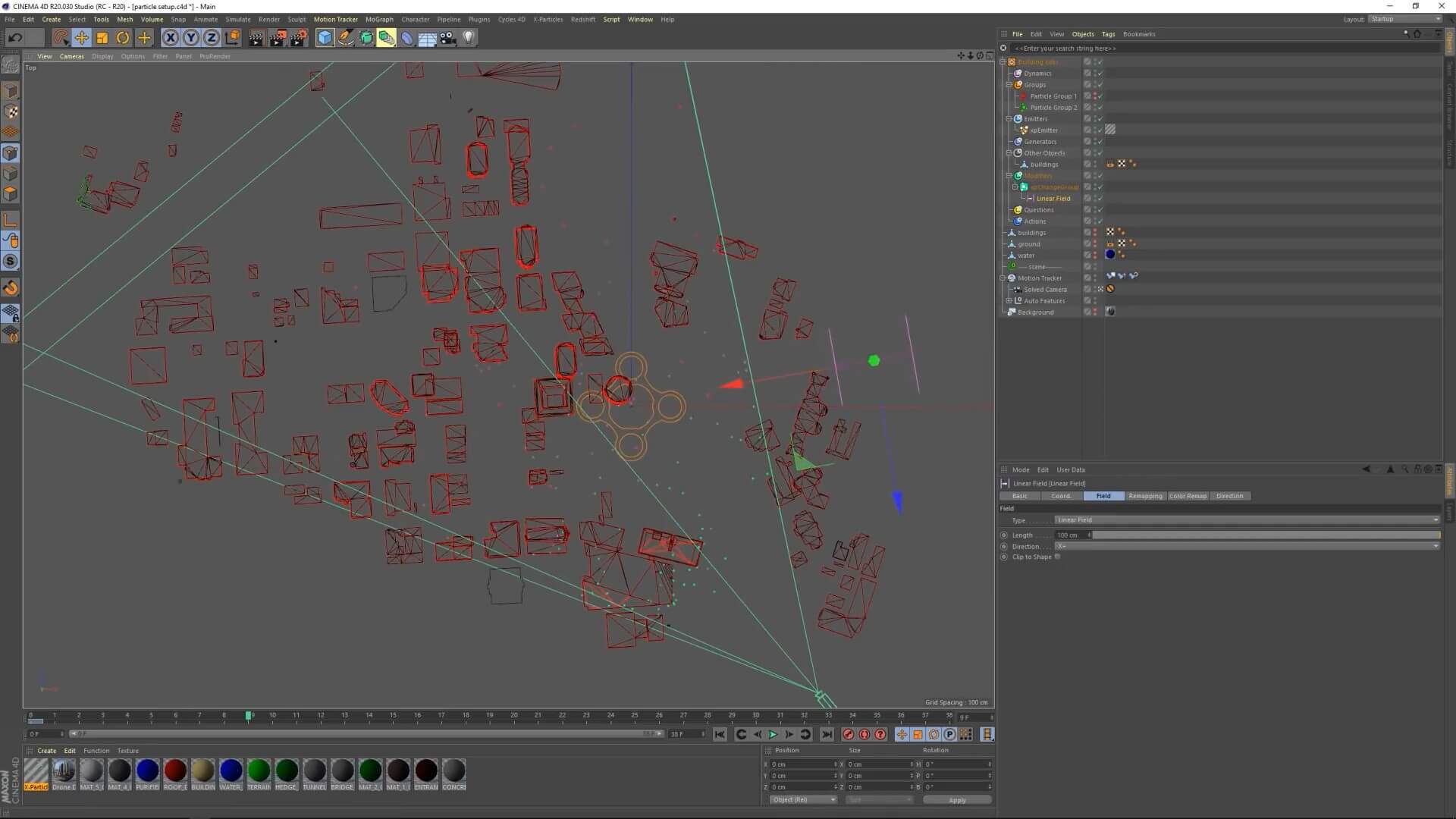Select the Move tool in toolbar

[x=81, y=38]
